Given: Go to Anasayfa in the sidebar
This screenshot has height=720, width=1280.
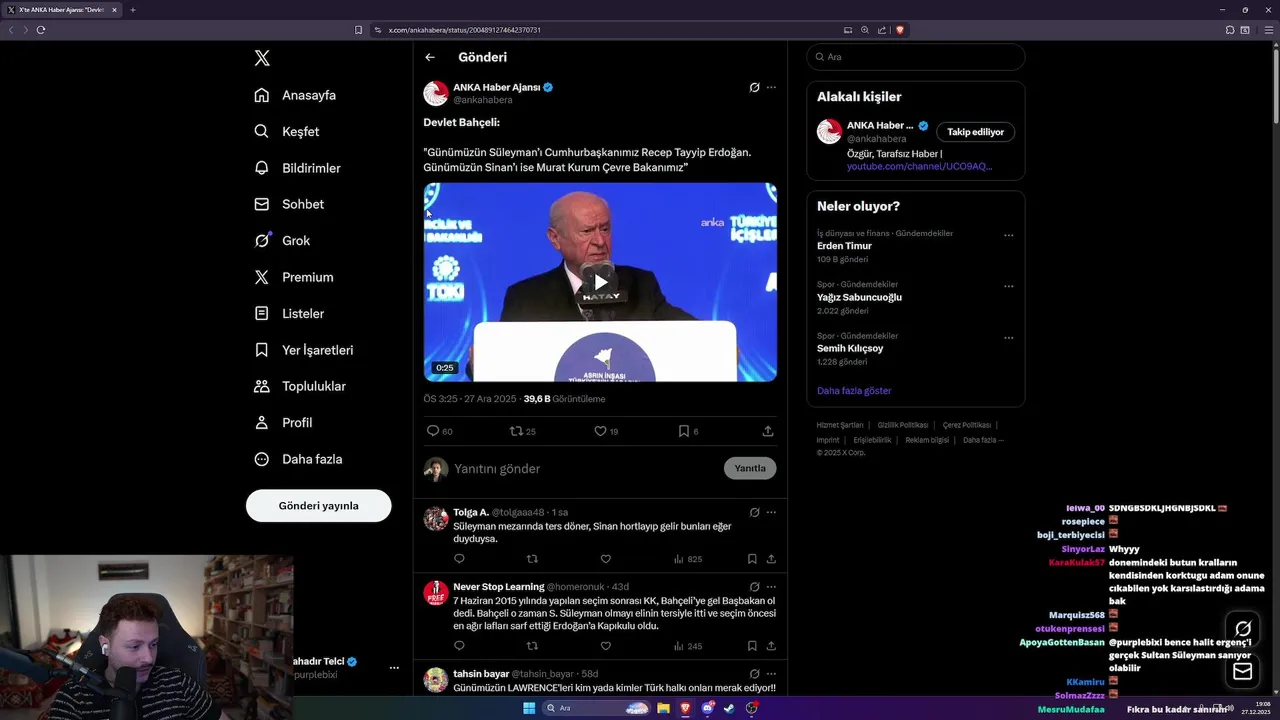Looking at the screenshot, I should coord(296,95).
